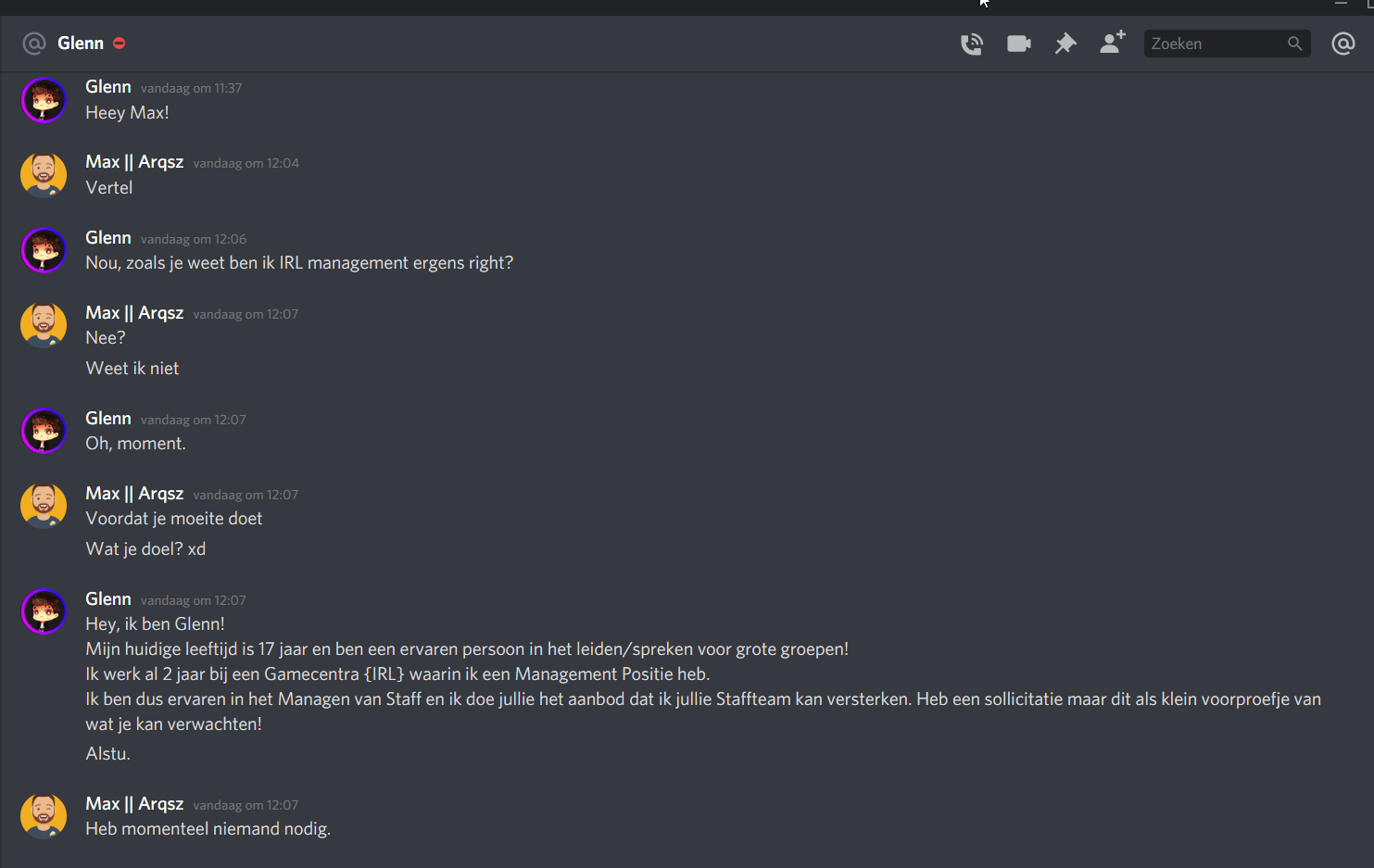Screen dimensions: 1374x868
Task: Click the Glenn username above "Oh, moment."
Action: [108, 419]
